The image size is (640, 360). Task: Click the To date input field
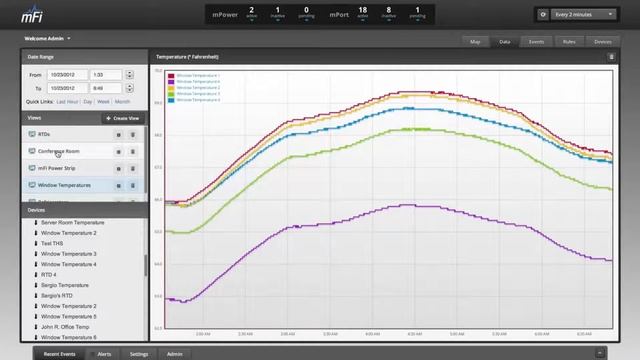[67, 88]
